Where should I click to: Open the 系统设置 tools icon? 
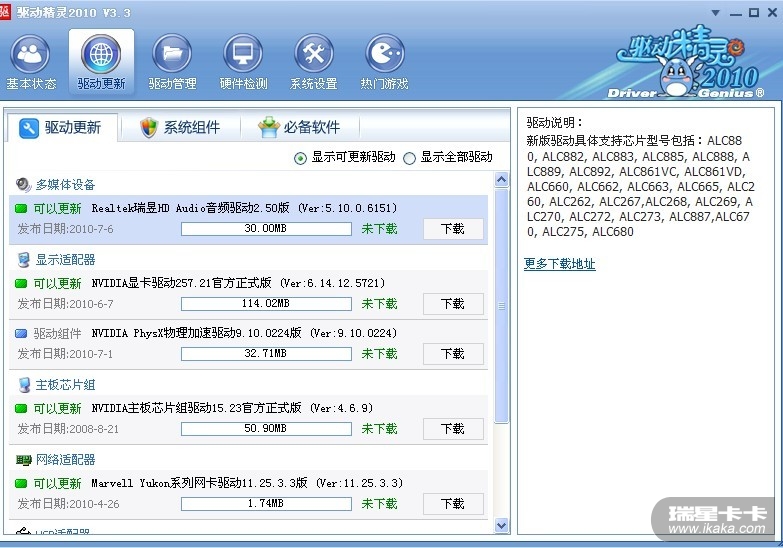tap(314, 53)
